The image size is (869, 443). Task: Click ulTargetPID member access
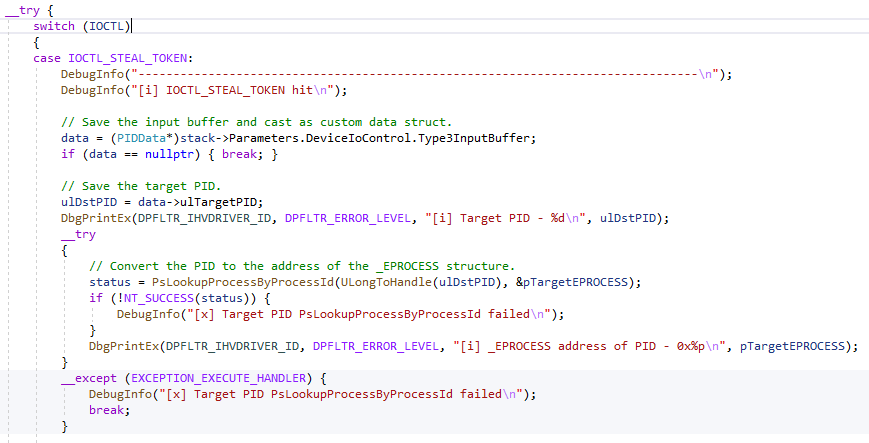pos(218,202)
